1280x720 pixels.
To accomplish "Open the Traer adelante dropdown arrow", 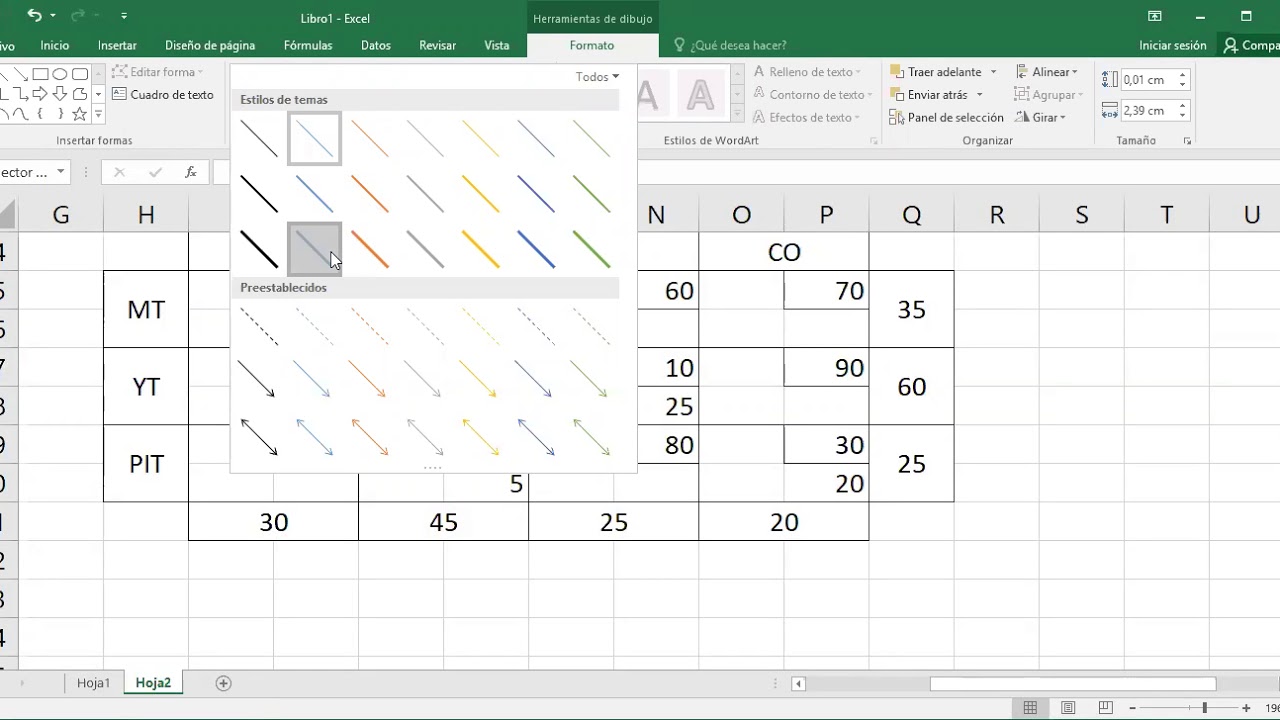I will pyautogui.click(x=993, y=72).
